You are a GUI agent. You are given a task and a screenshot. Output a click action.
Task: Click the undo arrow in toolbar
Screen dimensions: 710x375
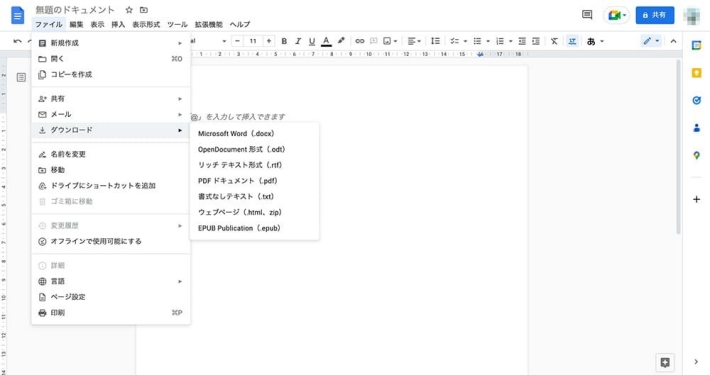tap(18, 41)
